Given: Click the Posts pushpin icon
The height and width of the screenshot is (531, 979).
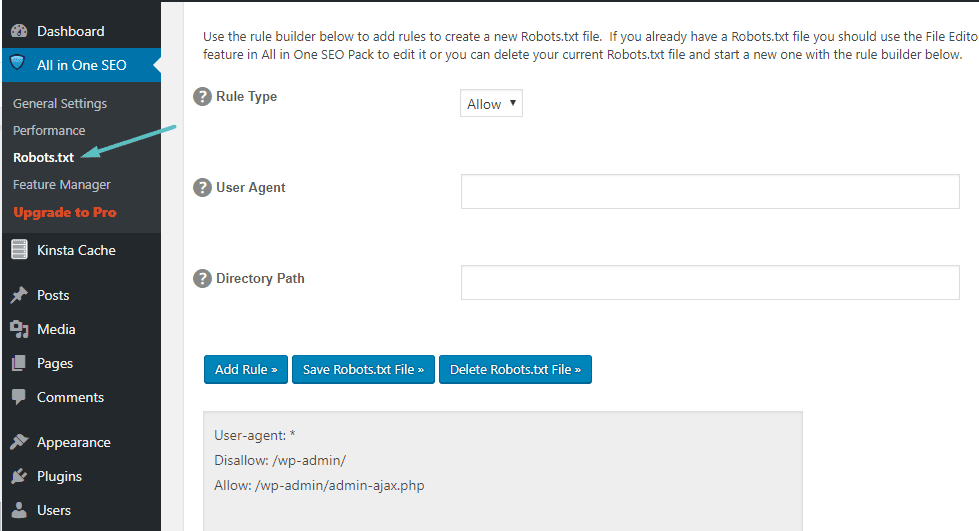Looking at the screenshot, I should [19, 294].
